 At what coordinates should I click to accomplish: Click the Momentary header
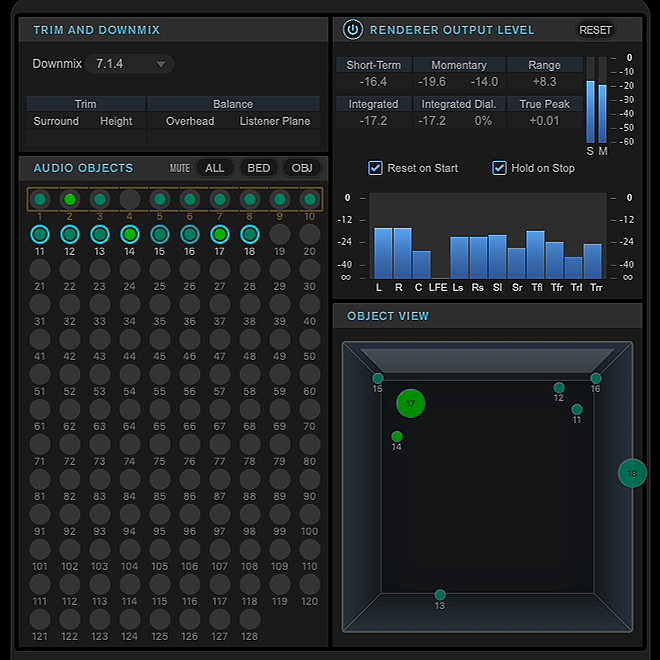pyautogui.click(x=459, y=65)
